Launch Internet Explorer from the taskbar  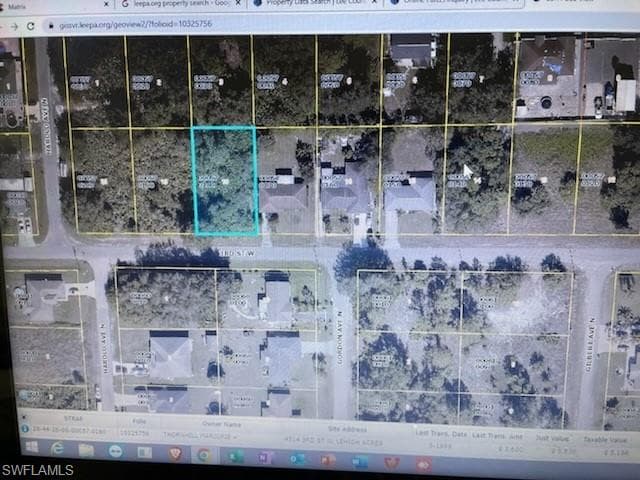tap(58, 449)
